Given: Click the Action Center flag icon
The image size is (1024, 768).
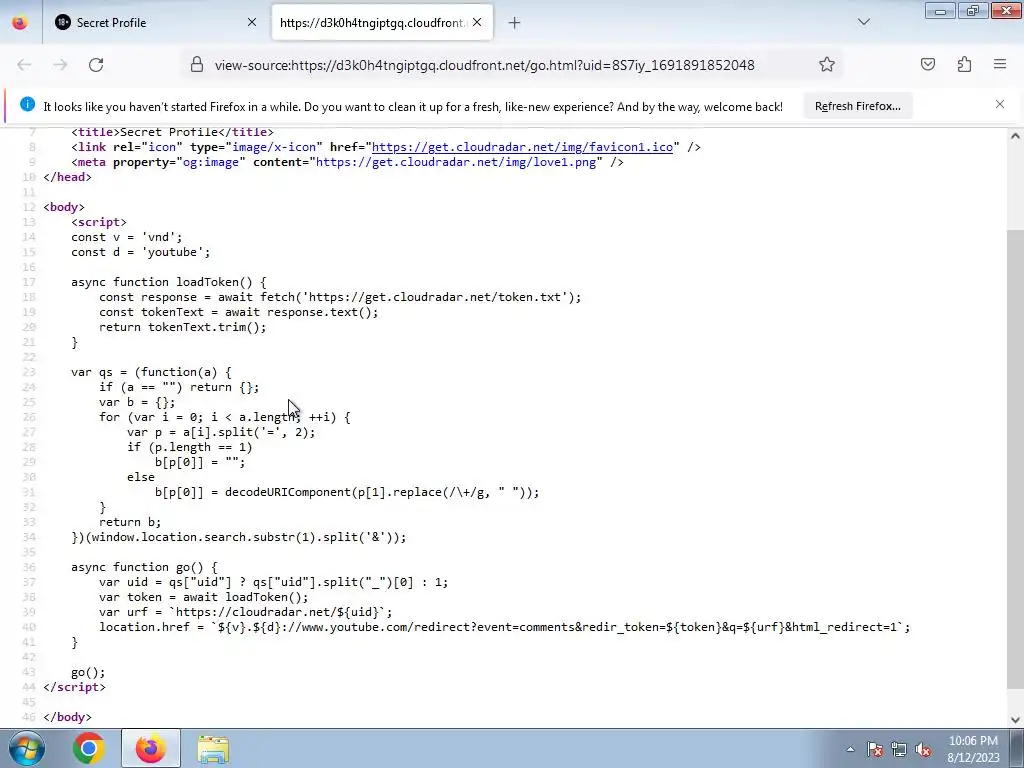Looking at the screenshot, I should pyautogui.click(x=874, y=750).
